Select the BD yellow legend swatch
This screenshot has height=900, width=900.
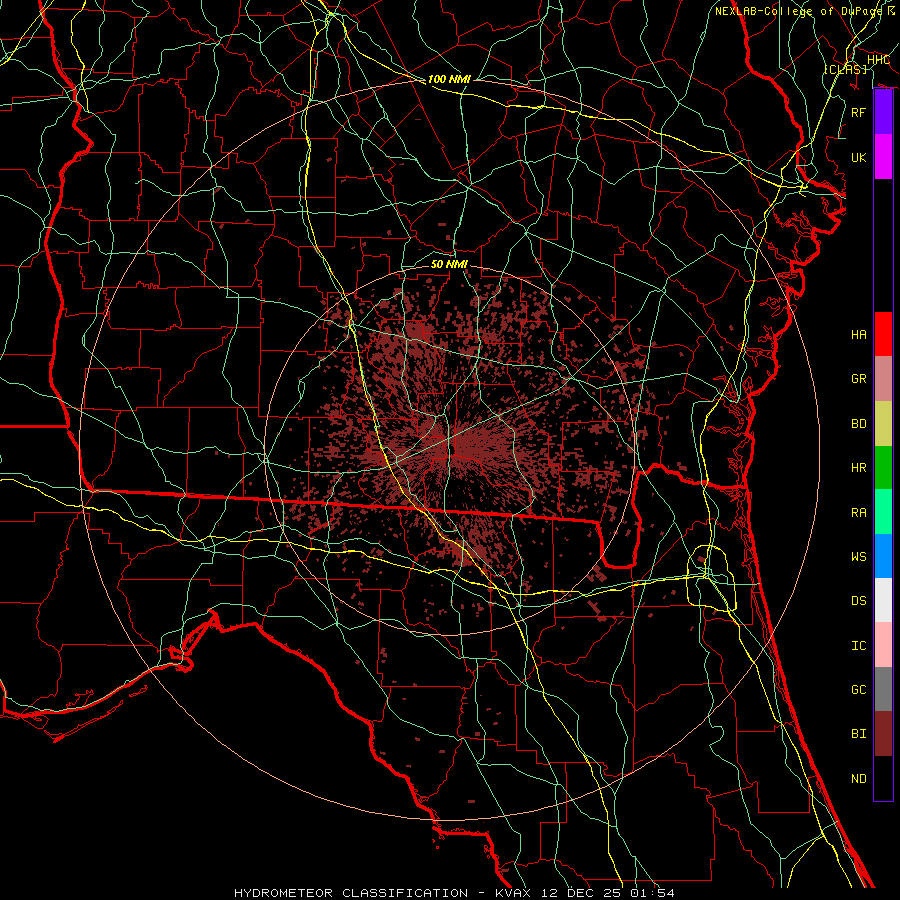[x=883, y=423]
